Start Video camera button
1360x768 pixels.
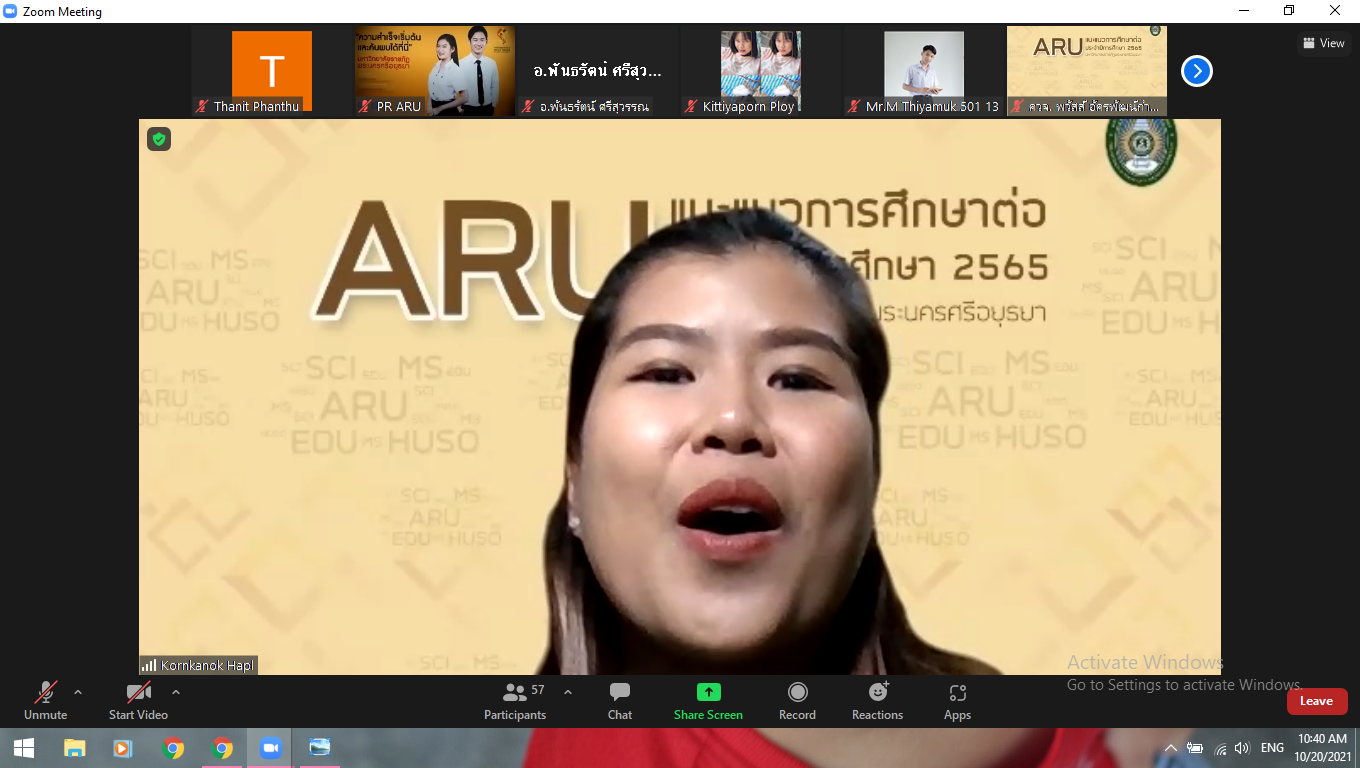pos(138,701)
